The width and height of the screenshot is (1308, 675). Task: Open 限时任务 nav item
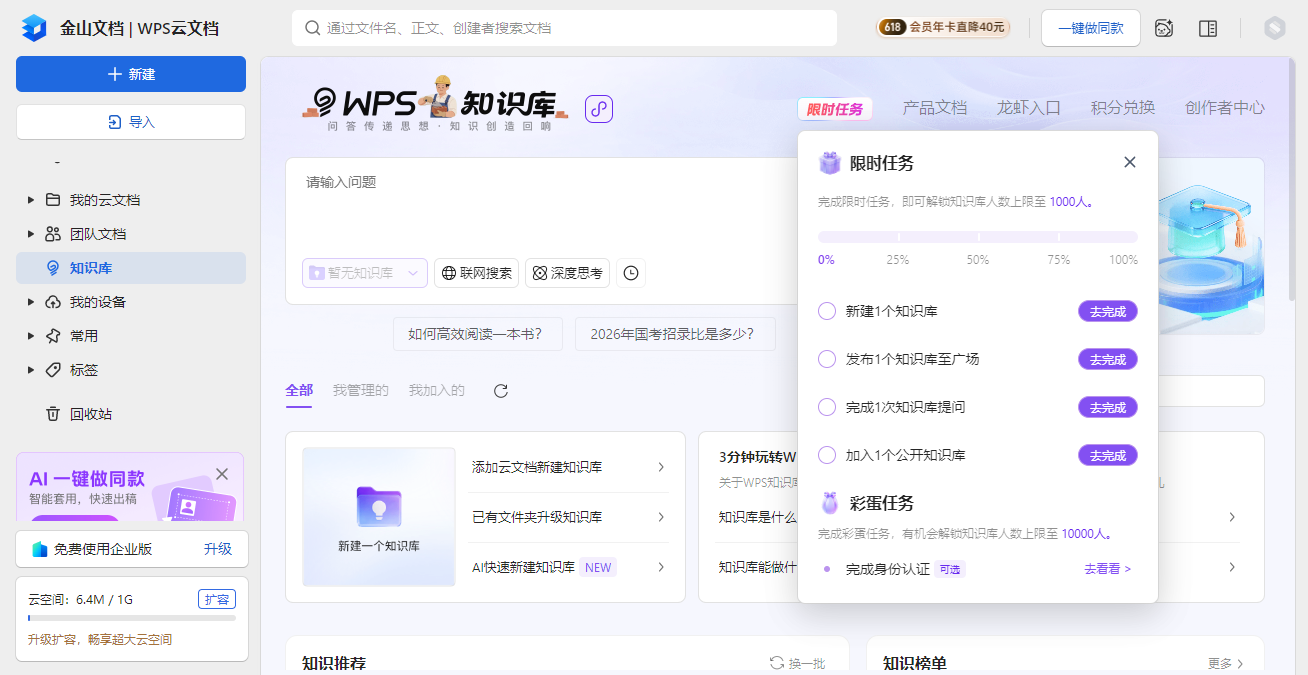coord(835,109)
